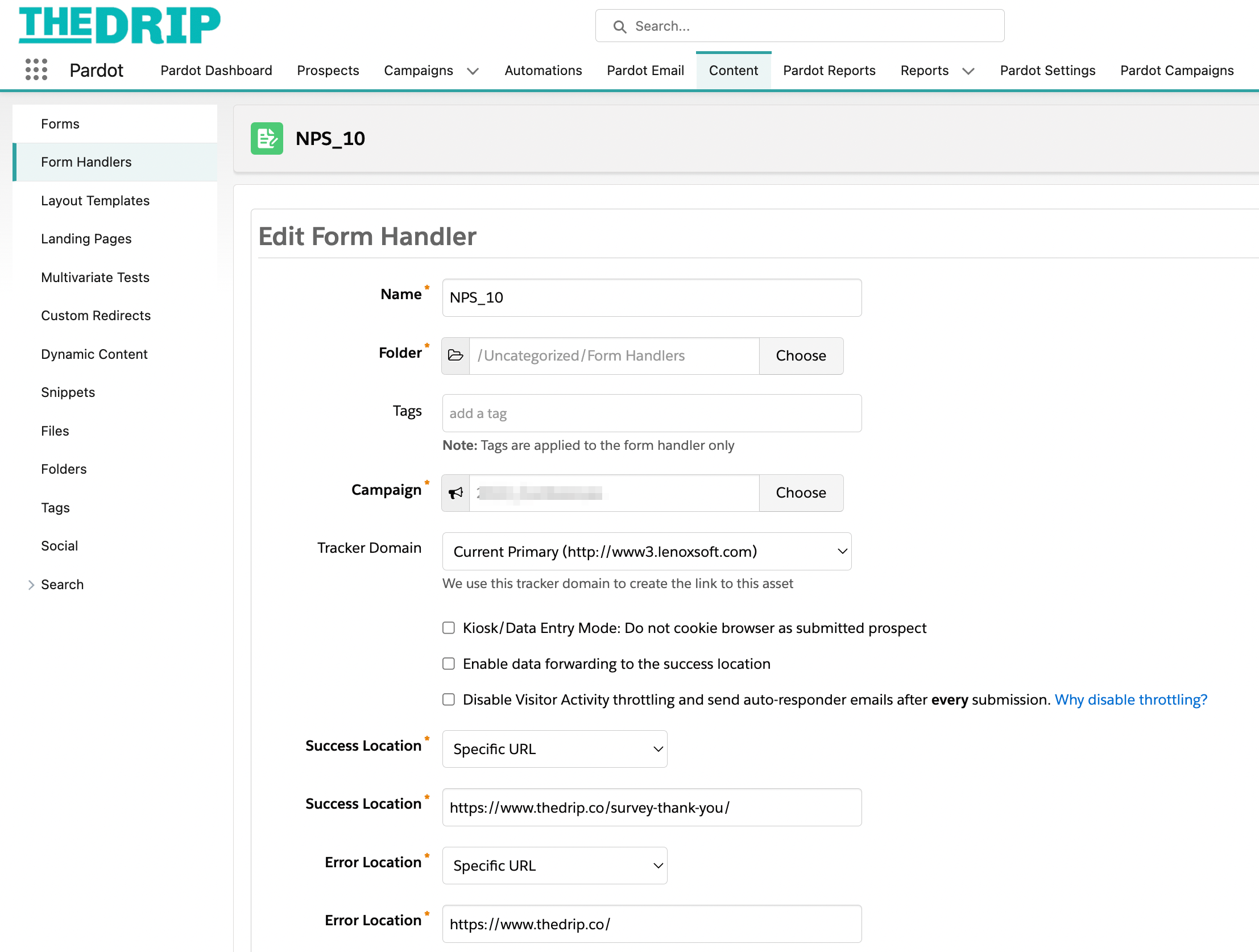1259x952 pixels.
Task: Go to Pardot Campaigns tab
Action: [1177, 71]
